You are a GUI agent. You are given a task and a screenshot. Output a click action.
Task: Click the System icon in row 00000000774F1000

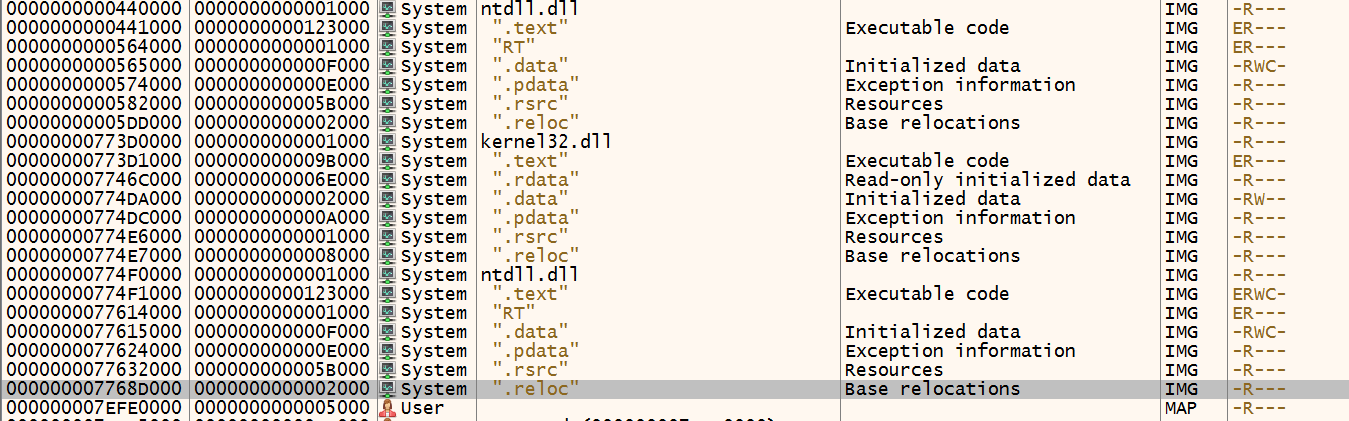[388, 294]
